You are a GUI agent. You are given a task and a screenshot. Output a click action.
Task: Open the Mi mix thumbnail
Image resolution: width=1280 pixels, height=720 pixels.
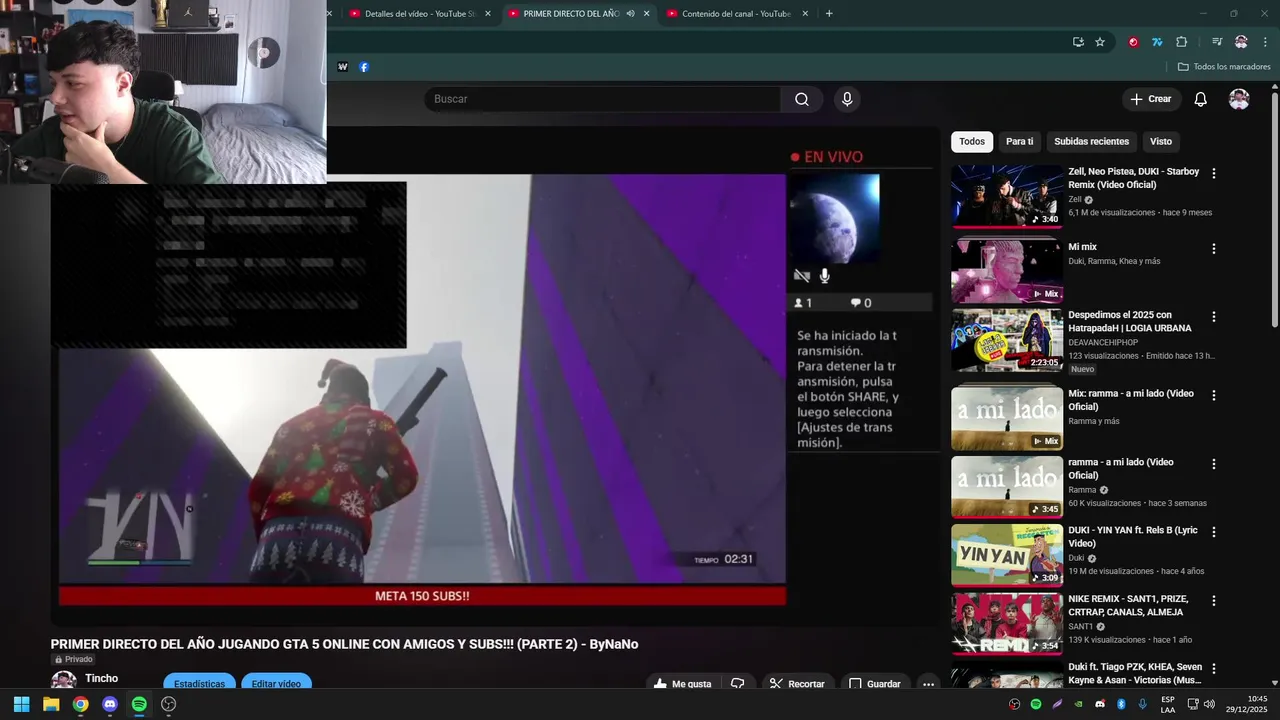(1007, 270)
